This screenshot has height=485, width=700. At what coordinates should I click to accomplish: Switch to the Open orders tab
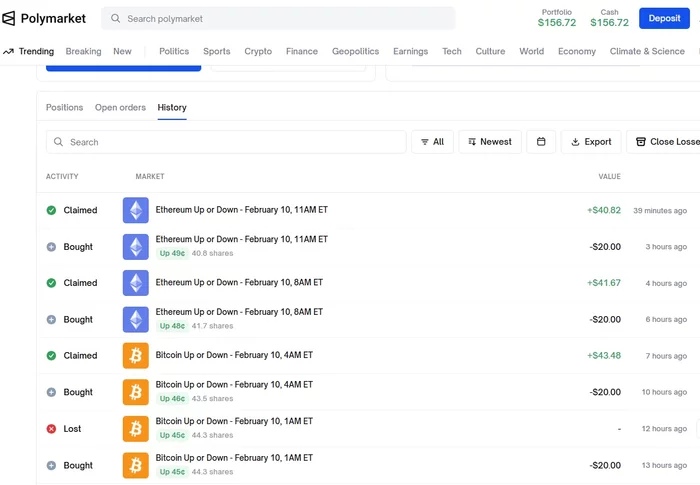(x=120, y=108)
